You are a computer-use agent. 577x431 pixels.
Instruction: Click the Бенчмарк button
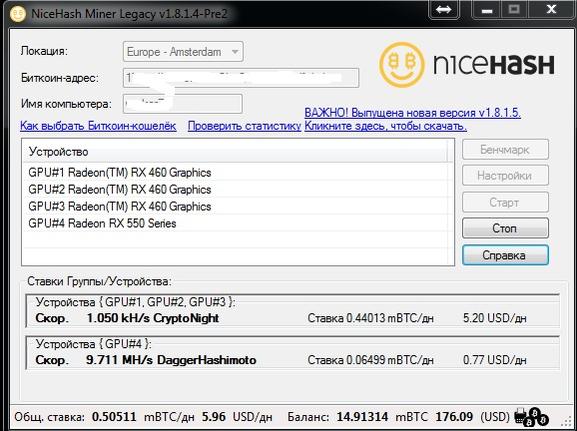(x=505, y=149)
